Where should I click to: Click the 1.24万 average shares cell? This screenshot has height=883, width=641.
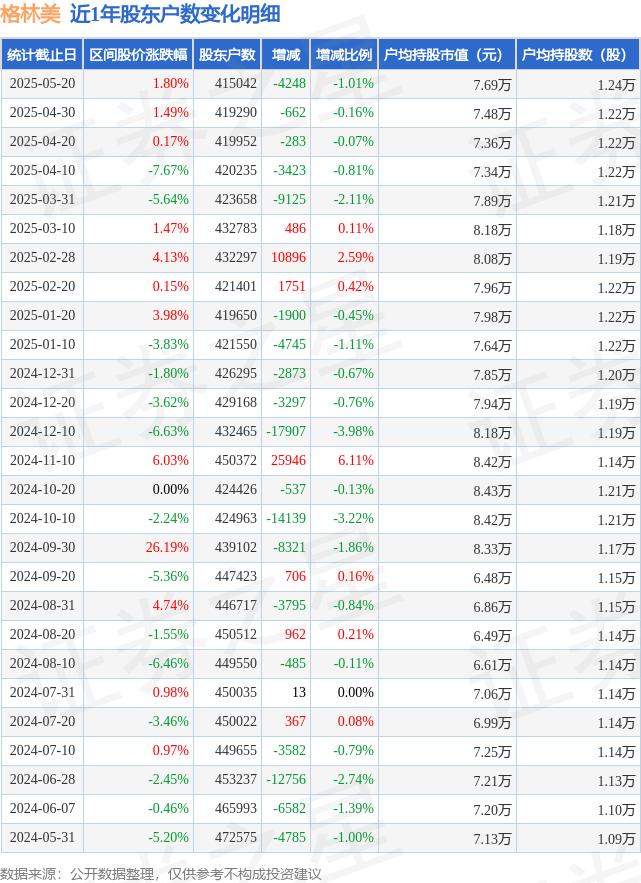coord(616,84)
